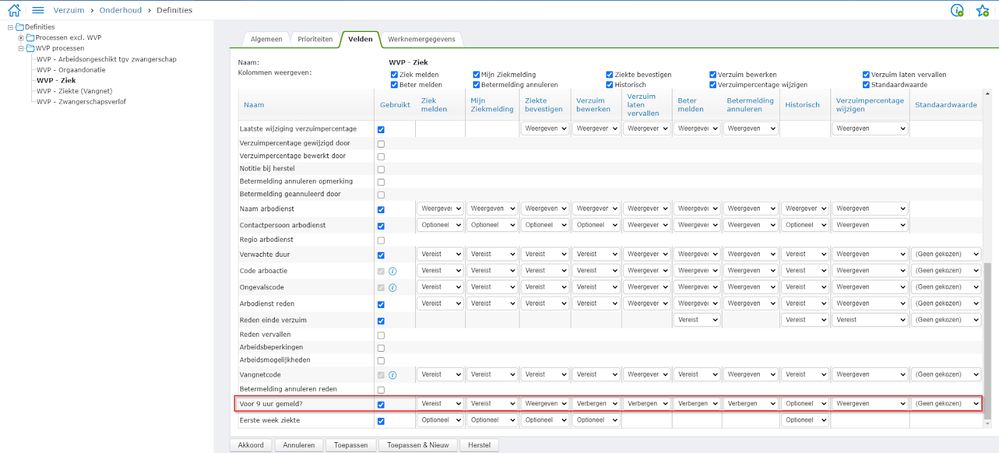
Task: Open Ziek melden dropdown for Contactpersoon arbodienst
Action: tap(440, 225)
